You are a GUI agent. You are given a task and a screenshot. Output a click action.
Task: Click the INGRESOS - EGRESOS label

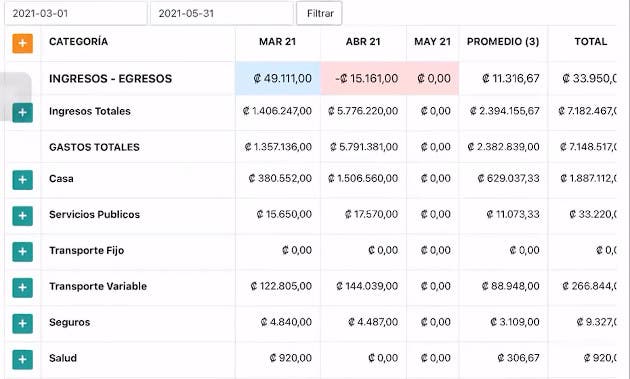110,78
